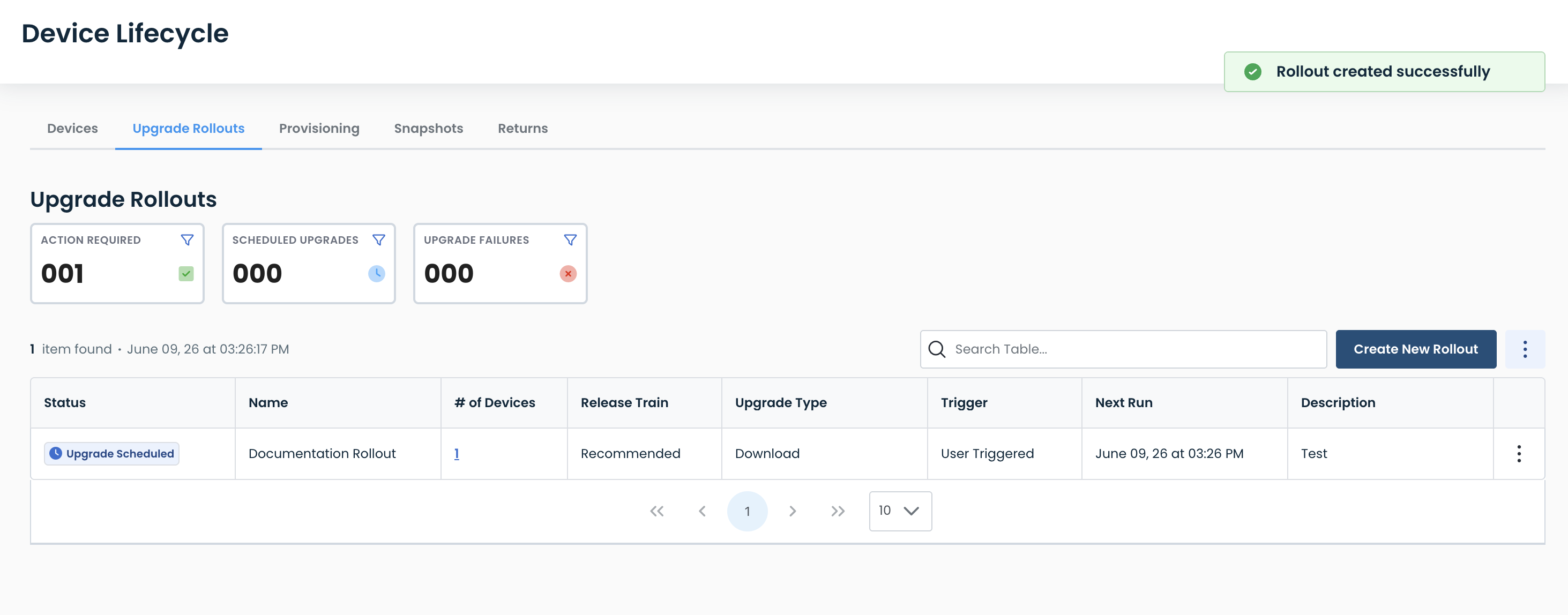
Task: Click the Upgrade Failures 000 count
Action: (449, 274)
